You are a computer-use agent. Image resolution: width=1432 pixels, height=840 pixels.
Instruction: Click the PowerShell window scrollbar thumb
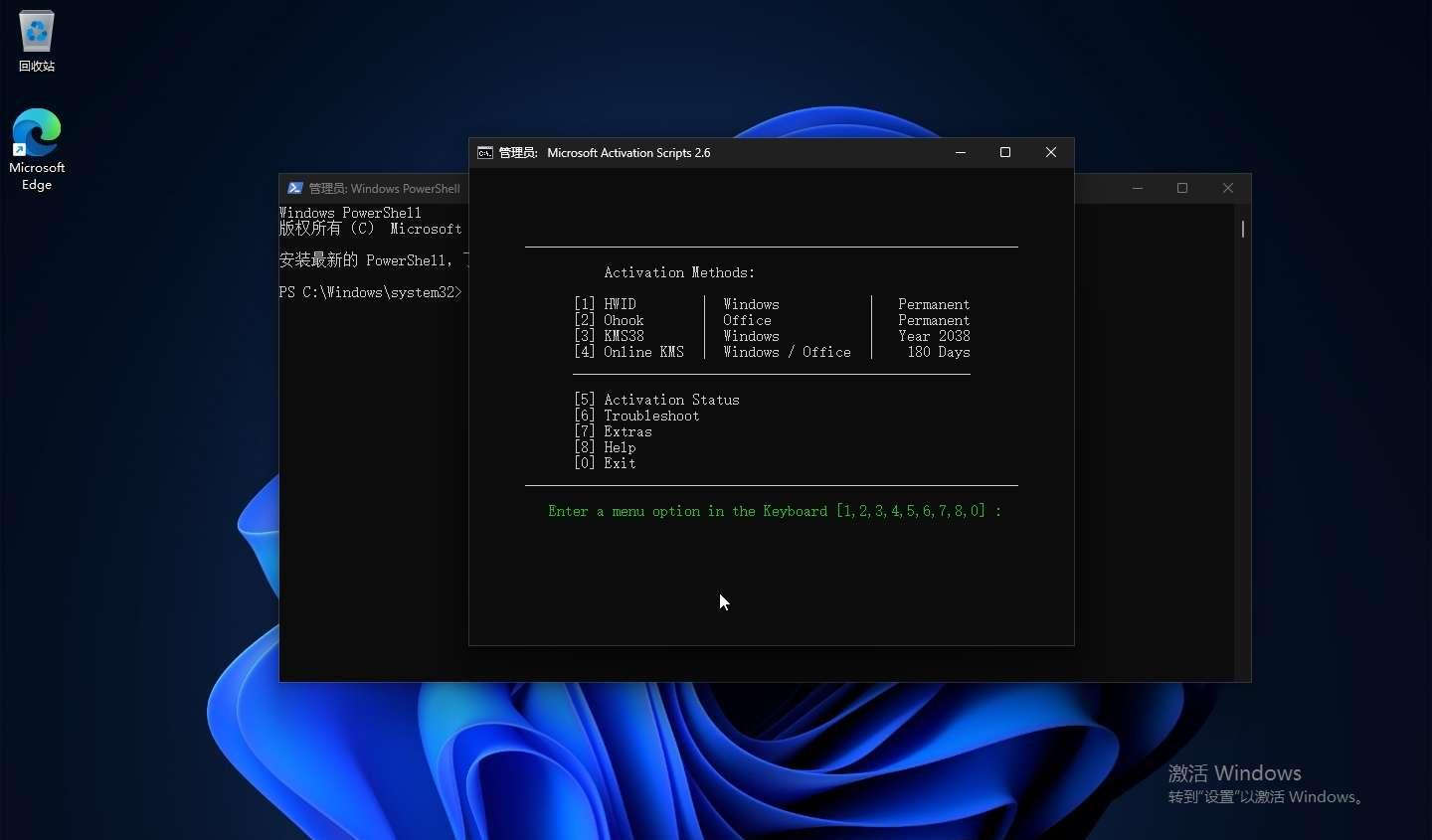[1243, 229]
